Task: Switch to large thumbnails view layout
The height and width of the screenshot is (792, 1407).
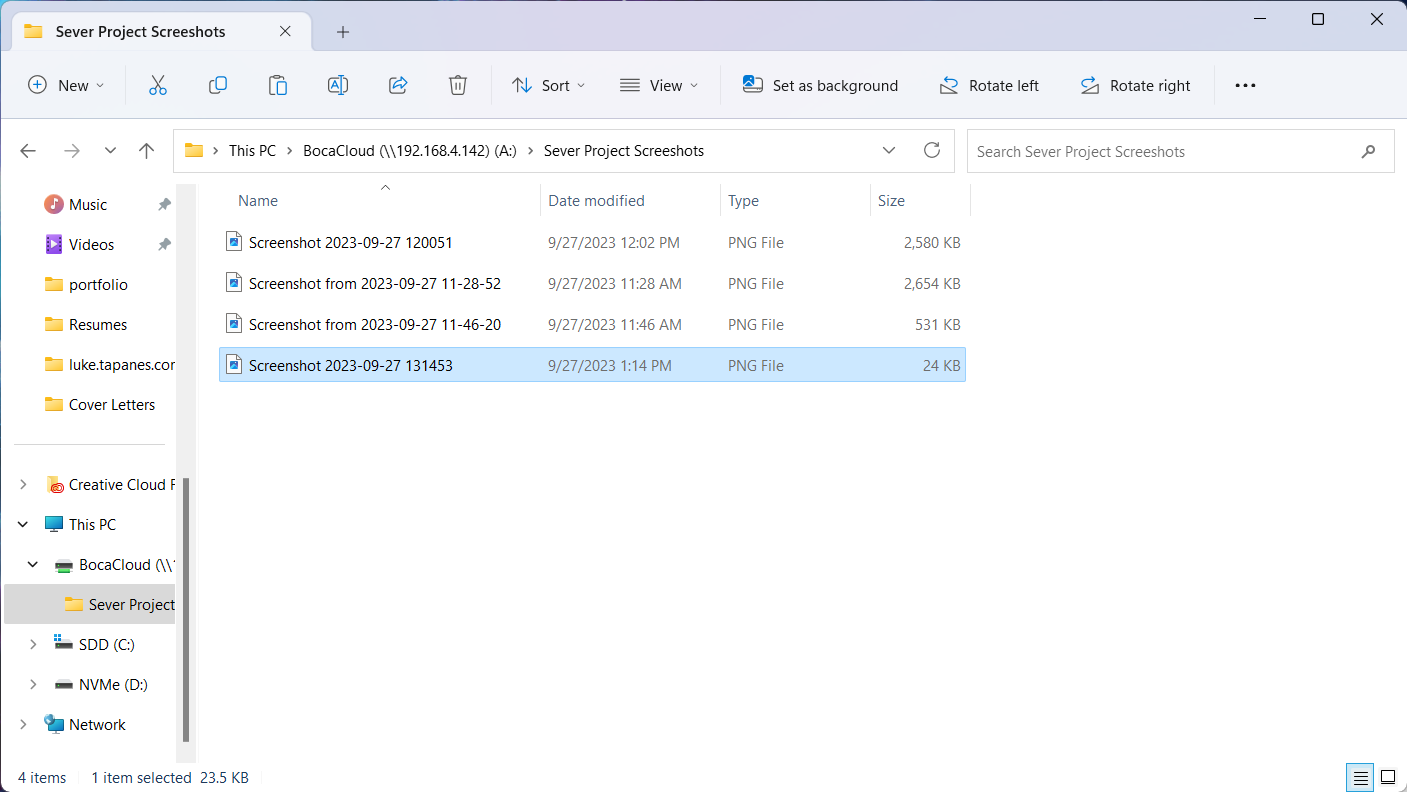Action: (1388, 777)
